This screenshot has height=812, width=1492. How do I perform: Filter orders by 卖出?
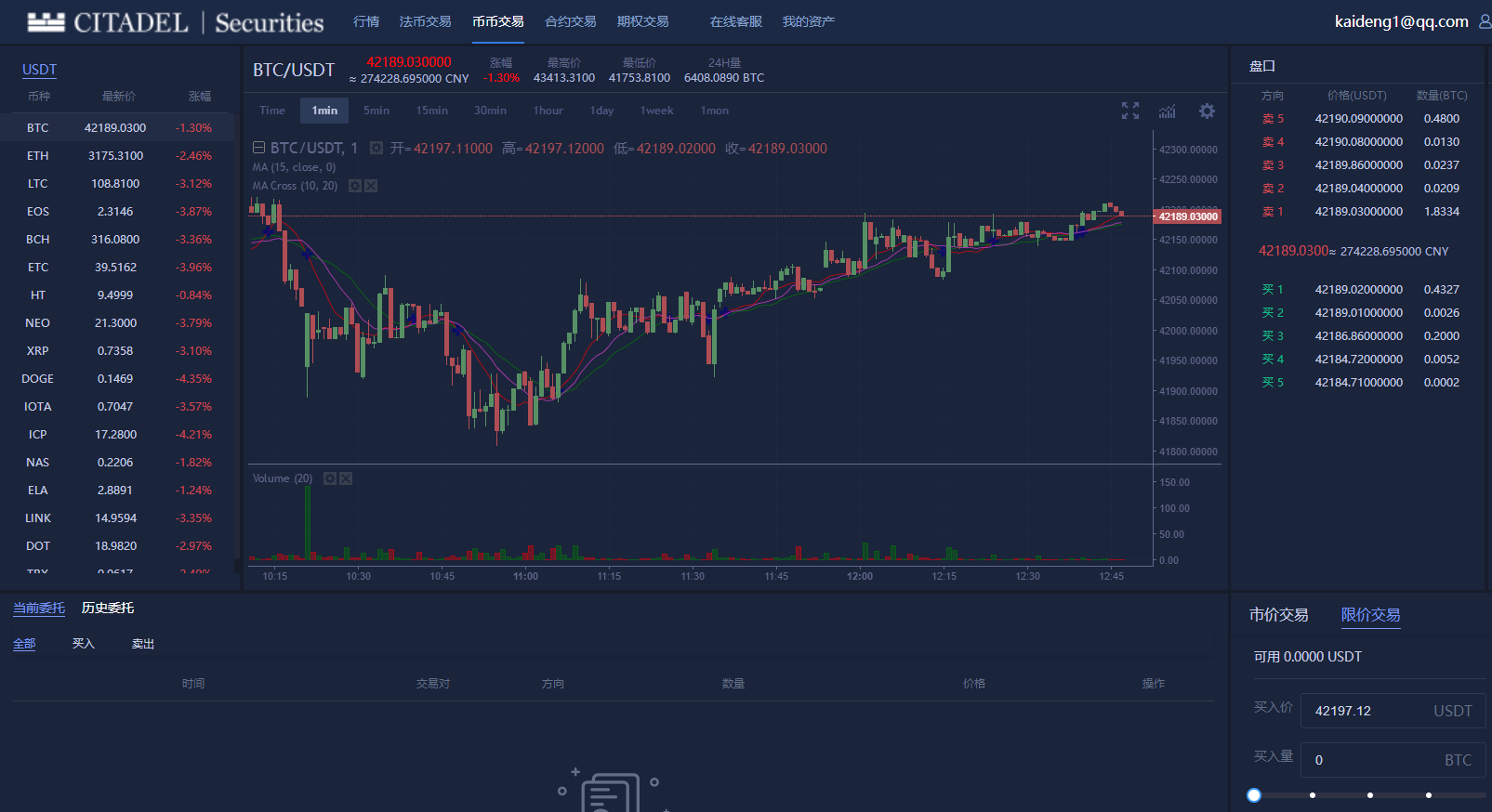click(143, 643)
